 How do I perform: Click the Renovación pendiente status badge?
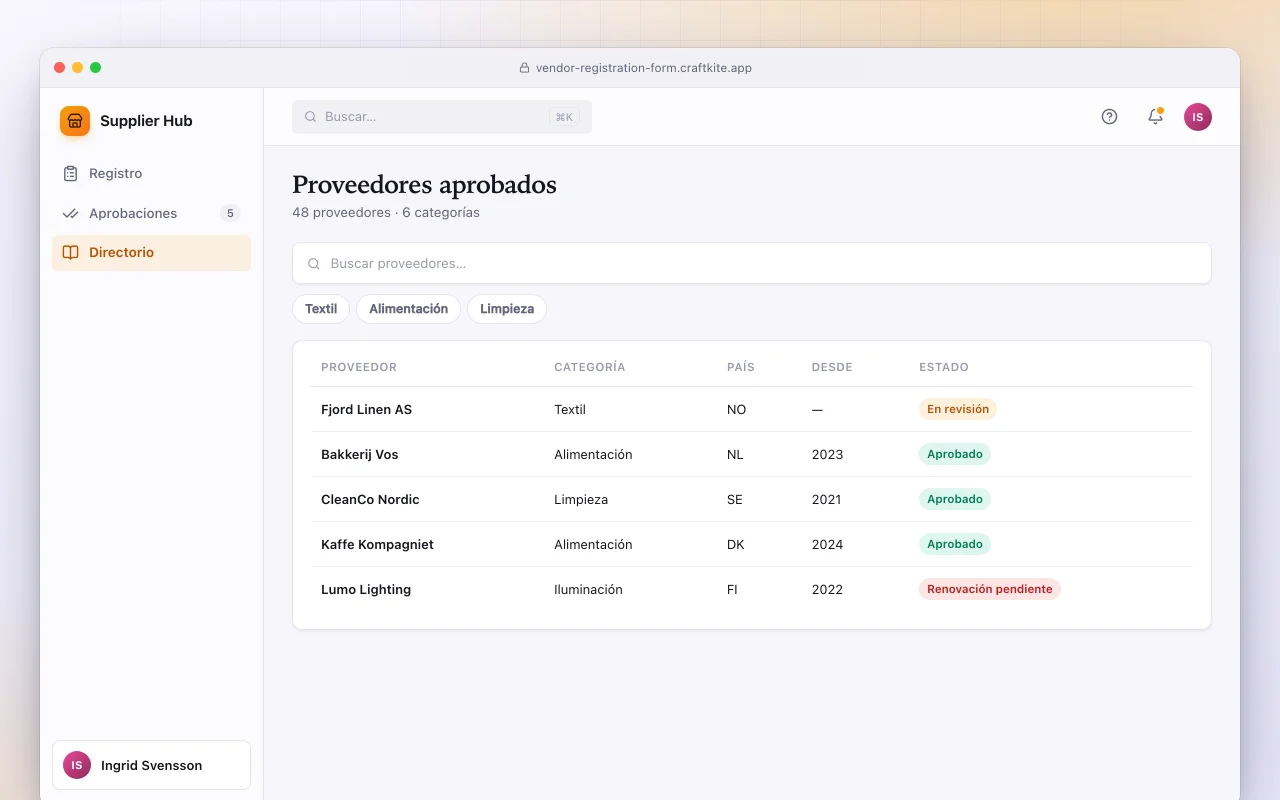[x=990, y=589]
